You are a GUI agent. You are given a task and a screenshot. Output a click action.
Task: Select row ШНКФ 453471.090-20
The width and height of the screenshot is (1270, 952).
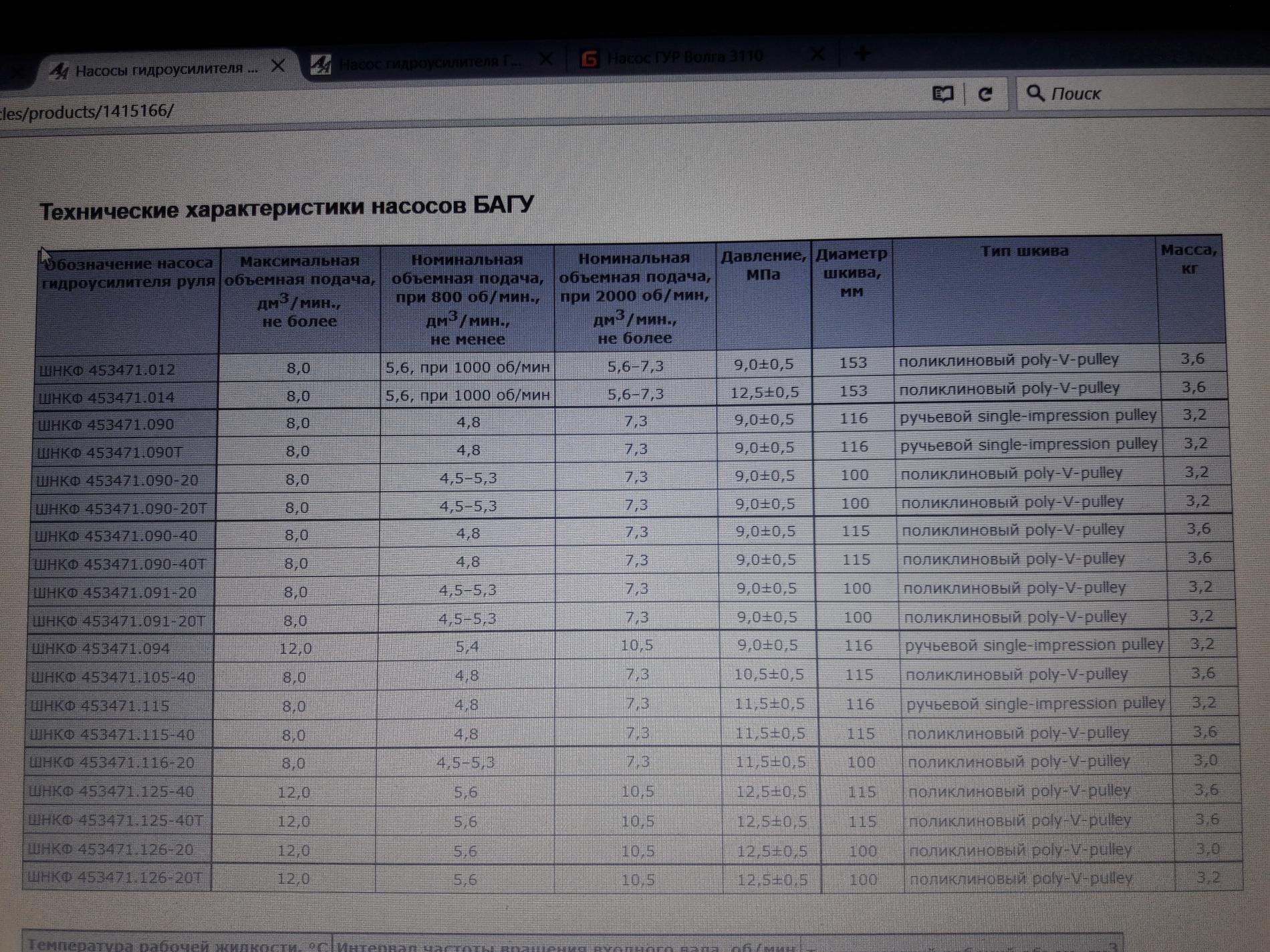coord(632,478)
